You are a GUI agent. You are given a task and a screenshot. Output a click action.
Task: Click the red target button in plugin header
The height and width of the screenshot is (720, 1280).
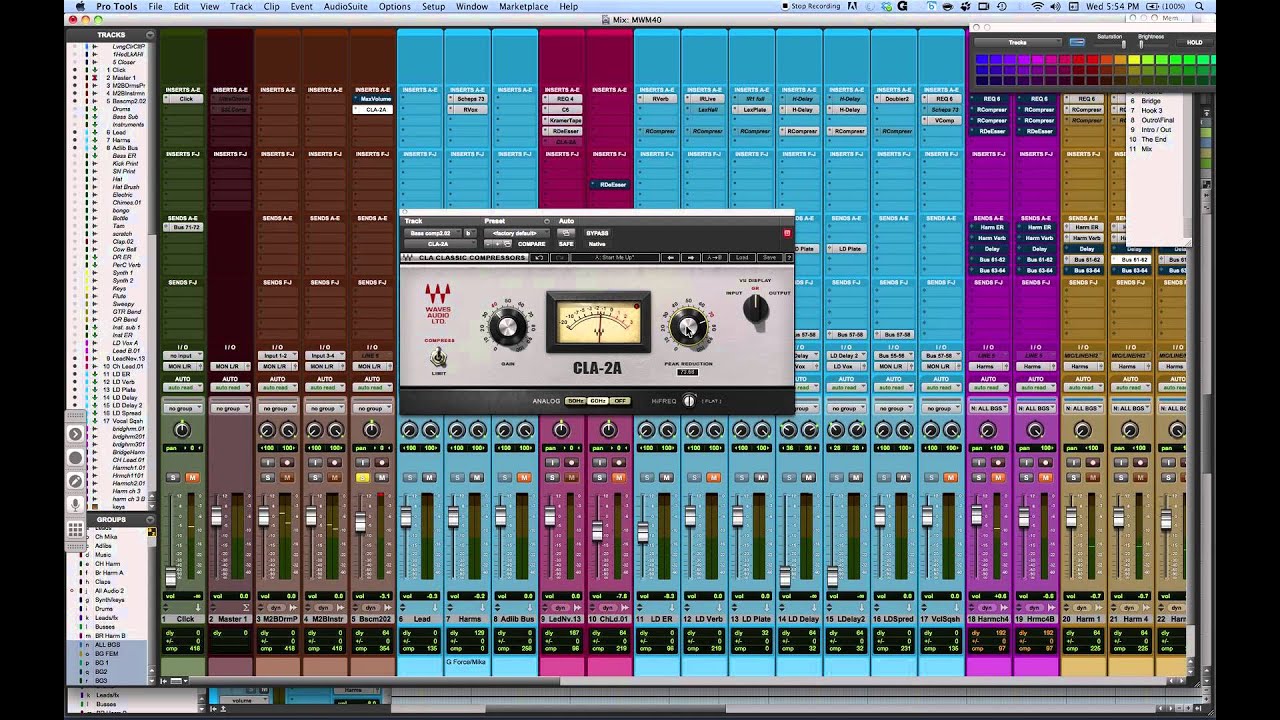click(787, 233)
